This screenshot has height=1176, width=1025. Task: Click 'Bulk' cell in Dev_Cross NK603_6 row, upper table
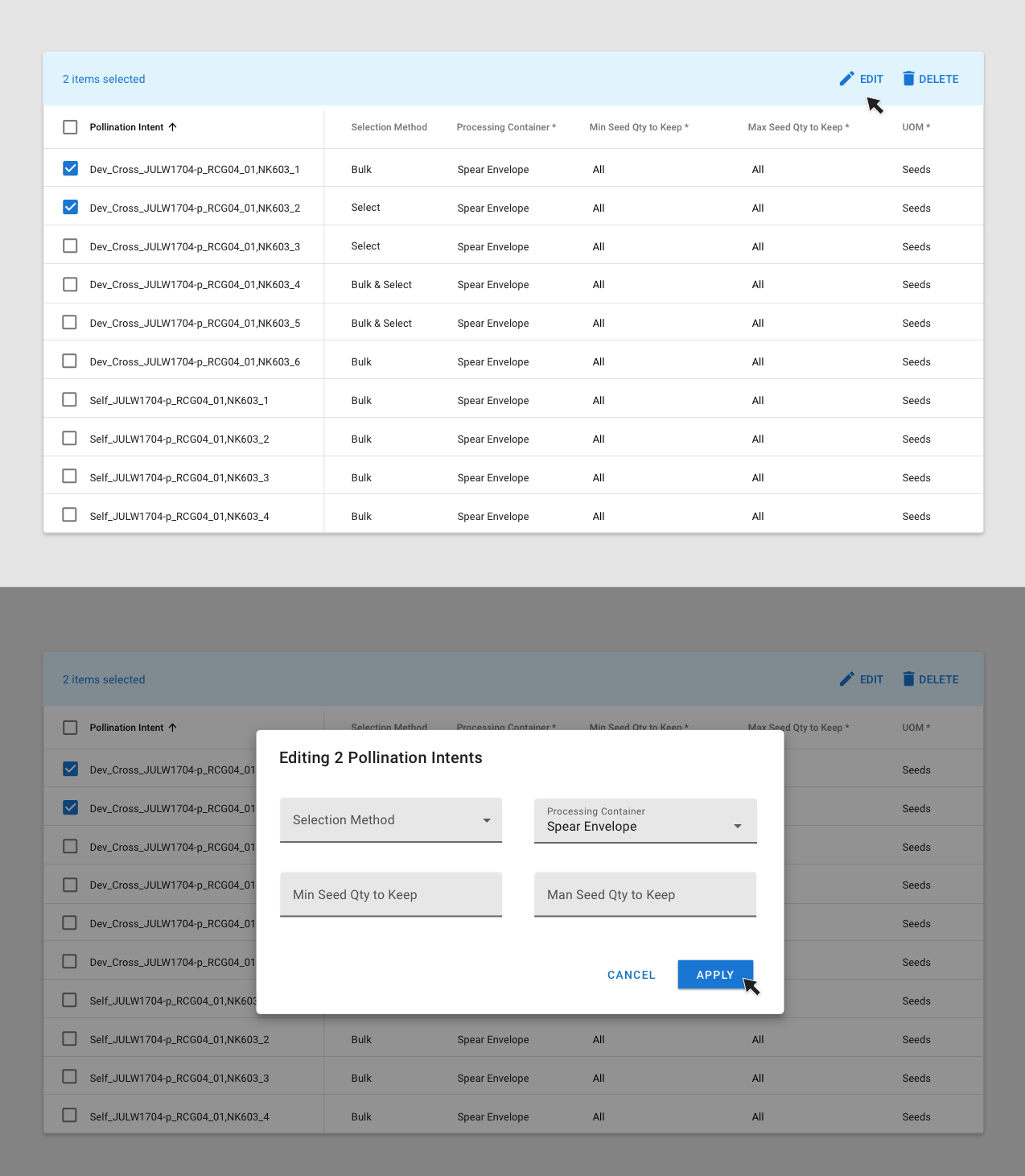(x=361, y=362)
